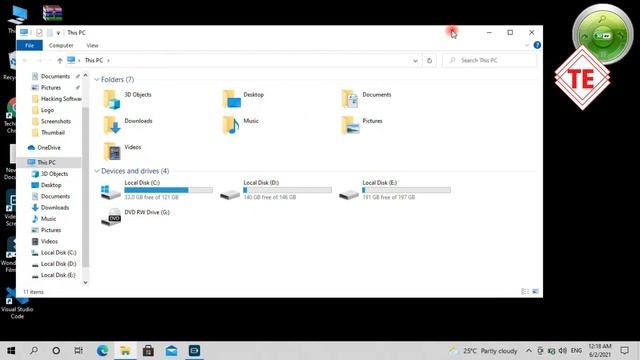
Task: Select Local Disk (E:) in navigation tree
Action: pos(58,275)
